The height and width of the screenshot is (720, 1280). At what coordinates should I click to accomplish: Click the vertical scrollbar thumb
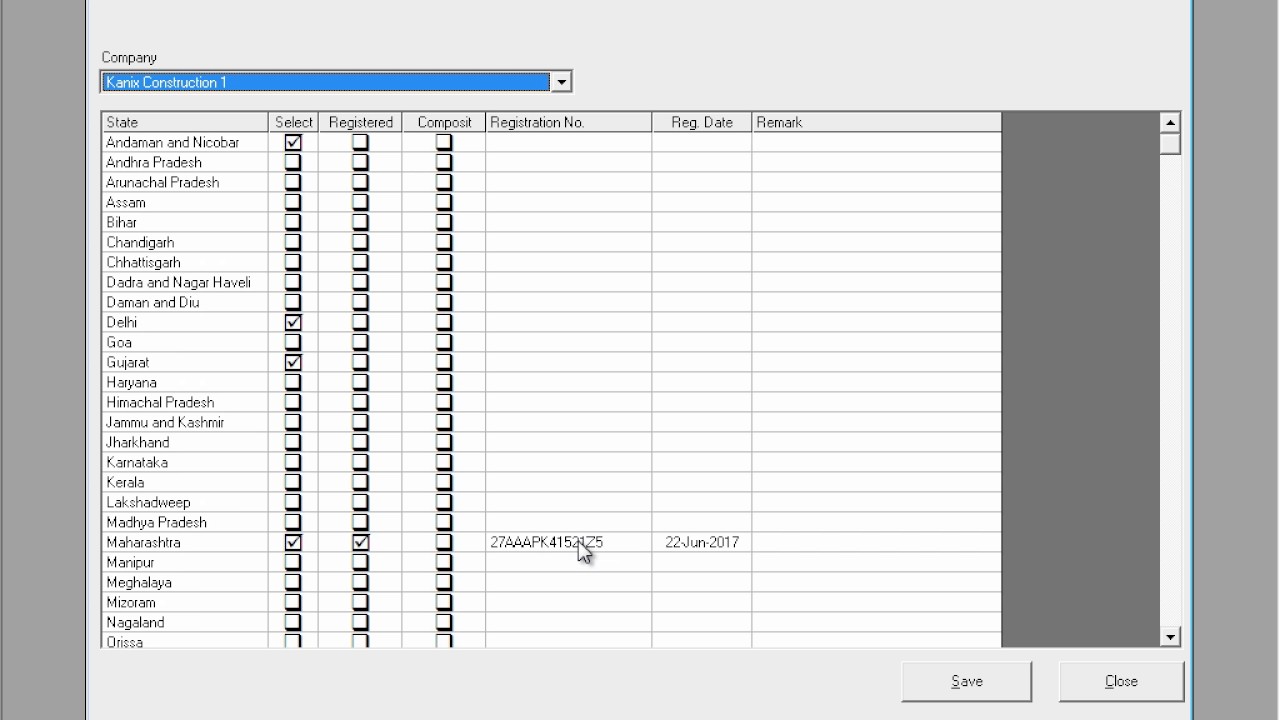click(x=1170, y=143)
